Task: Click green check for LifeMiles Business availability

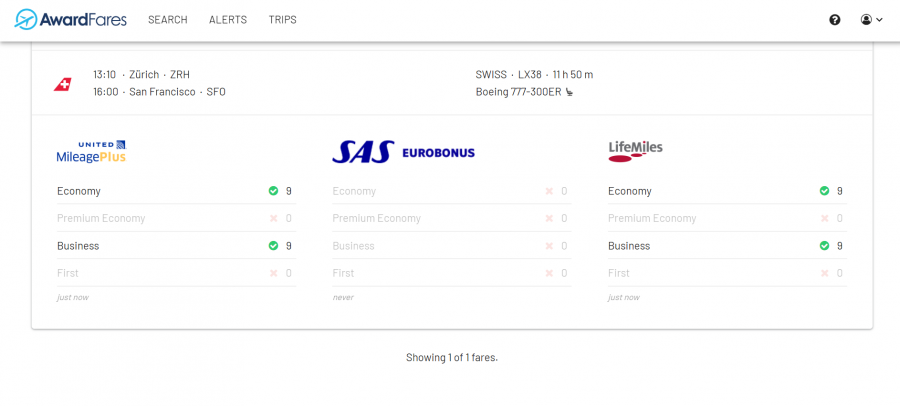Action: point(824,246)
